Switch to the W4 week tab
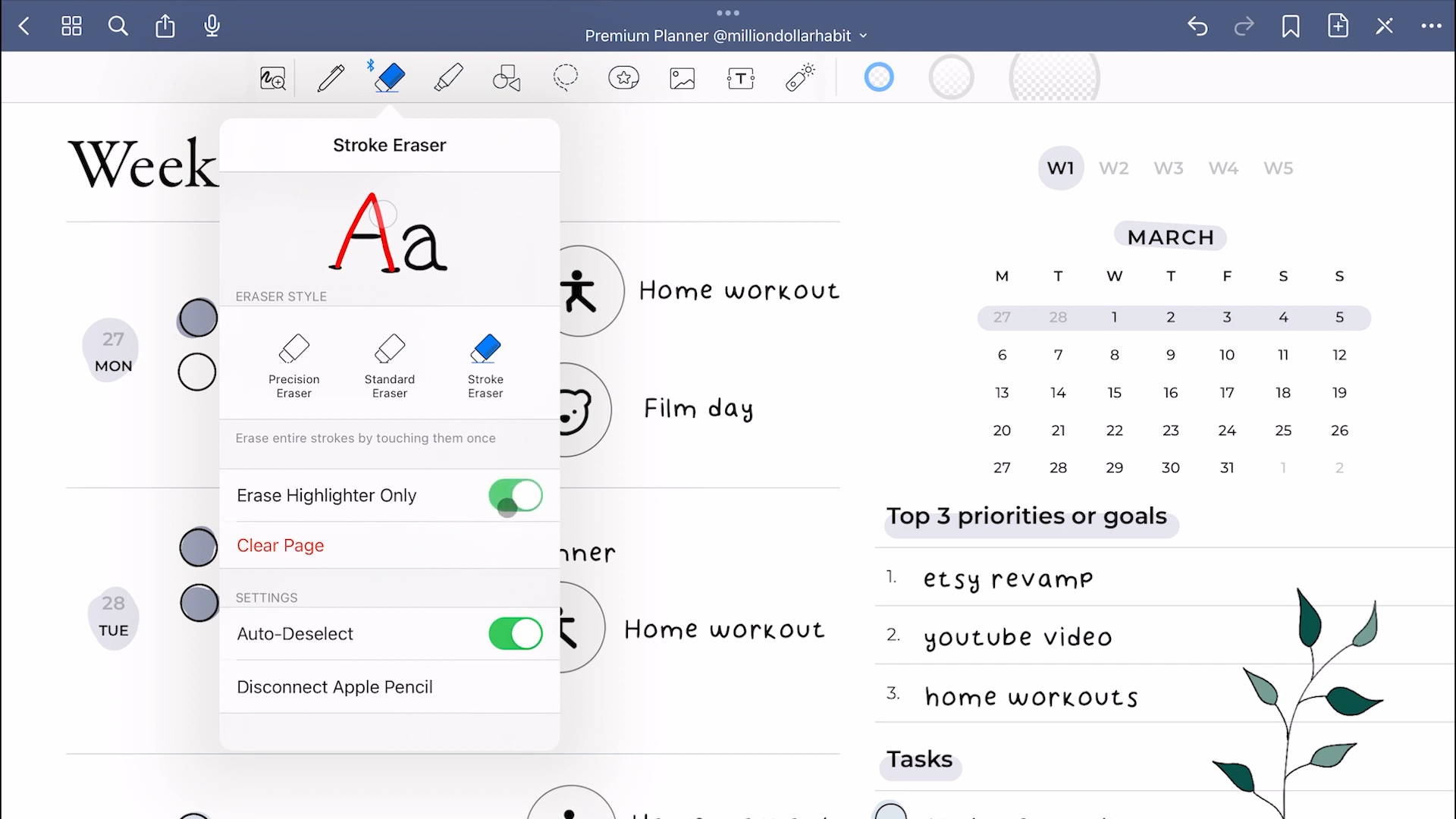1456x819 pixels. coord(1223,168)
